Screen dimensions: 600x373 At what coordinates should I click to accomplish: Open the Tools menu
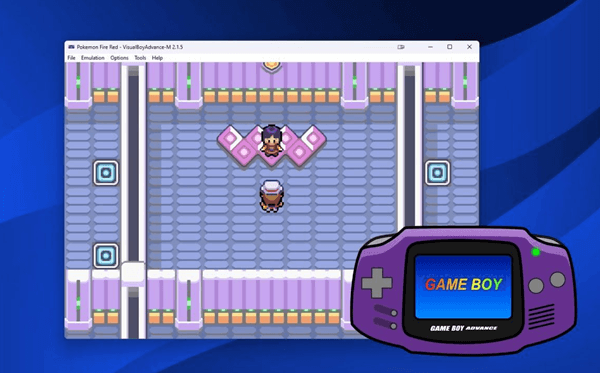point(140,58)
